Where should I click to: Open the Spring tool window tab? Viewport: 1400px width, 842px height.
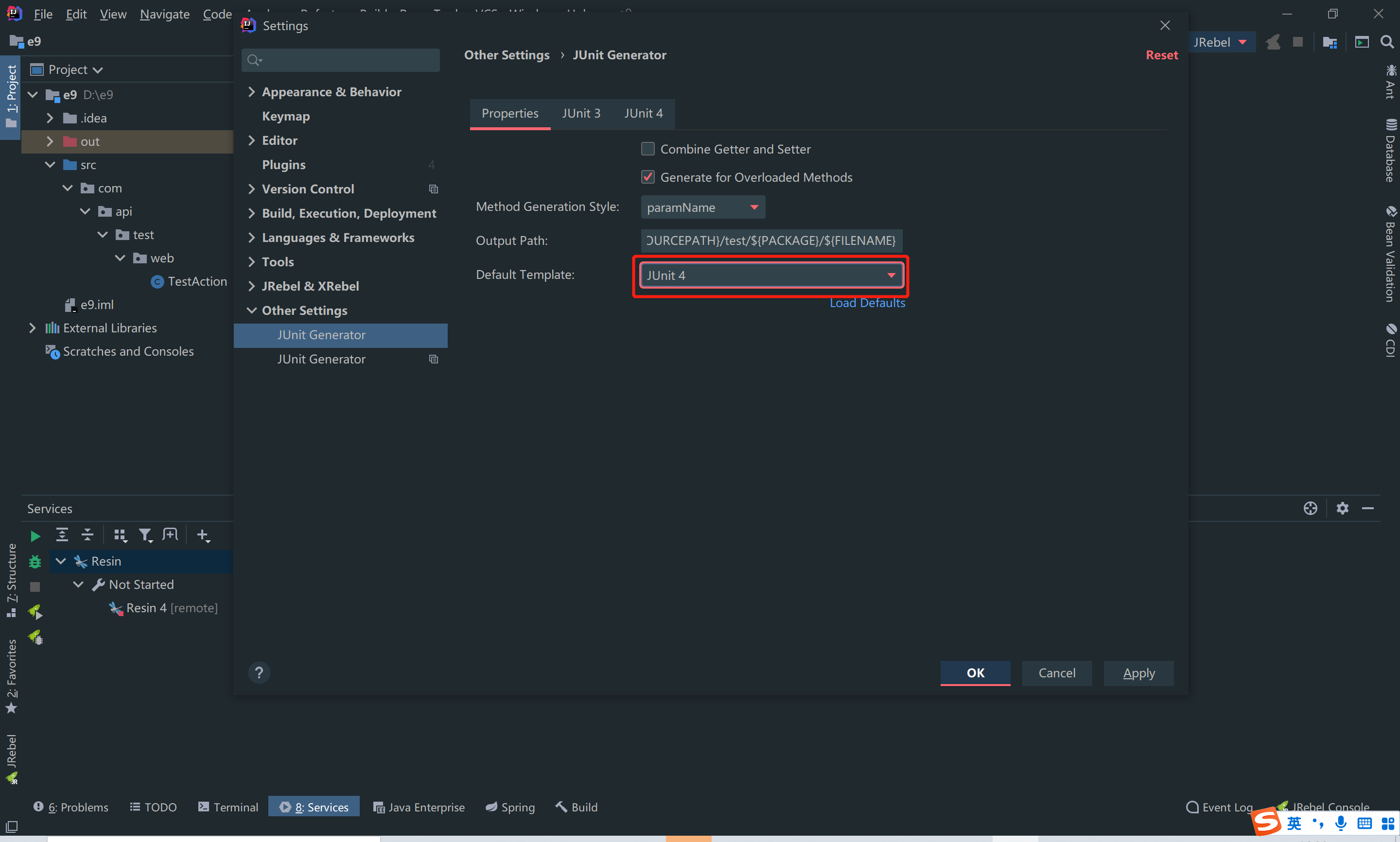click(x=510, y=807)
